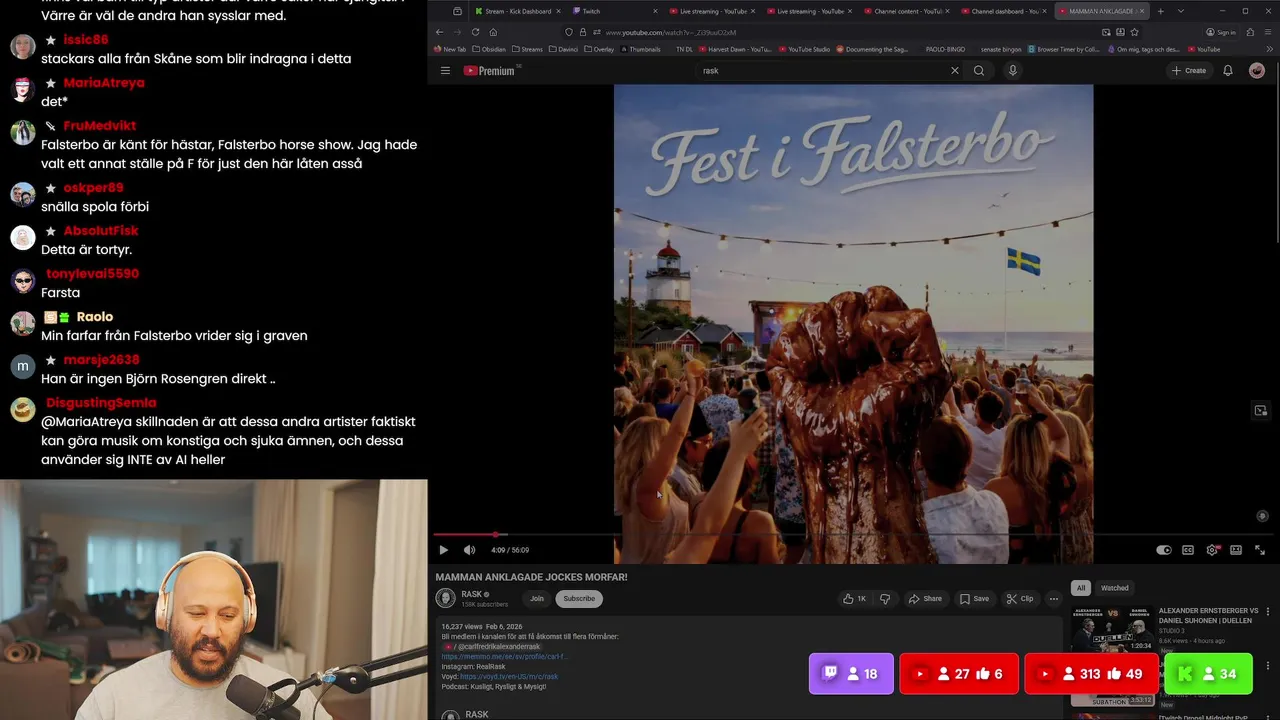Open the Streams bookmarks folder
The width and height of the screenshot is (1280, 720).
coord(527,49)
